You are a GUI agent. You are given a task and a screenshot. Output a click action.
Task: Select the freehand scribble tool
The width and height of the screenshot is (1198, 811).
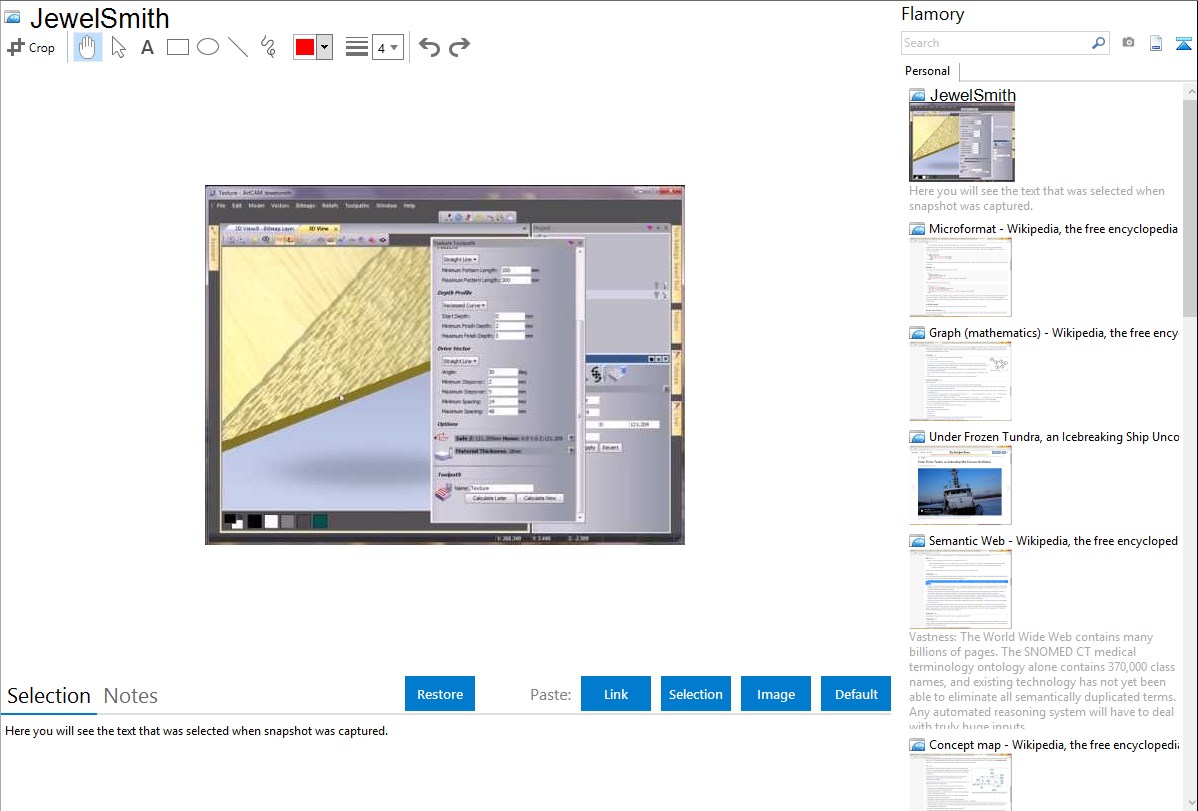click(268, 47)
